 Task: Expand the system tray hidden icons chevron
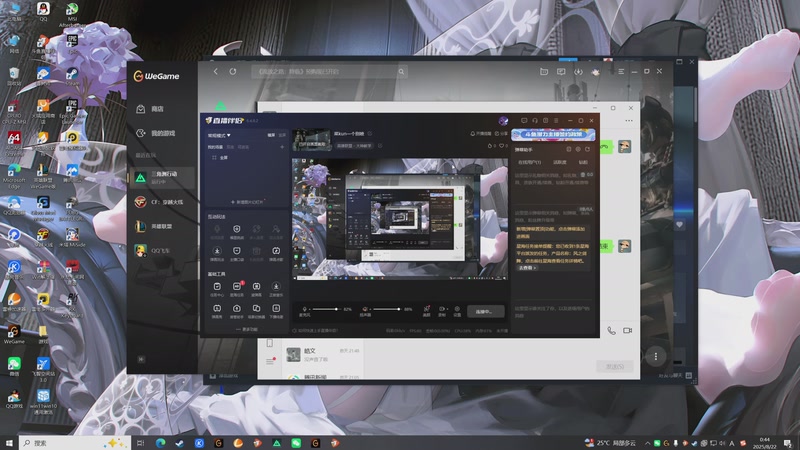pos(647,443)
